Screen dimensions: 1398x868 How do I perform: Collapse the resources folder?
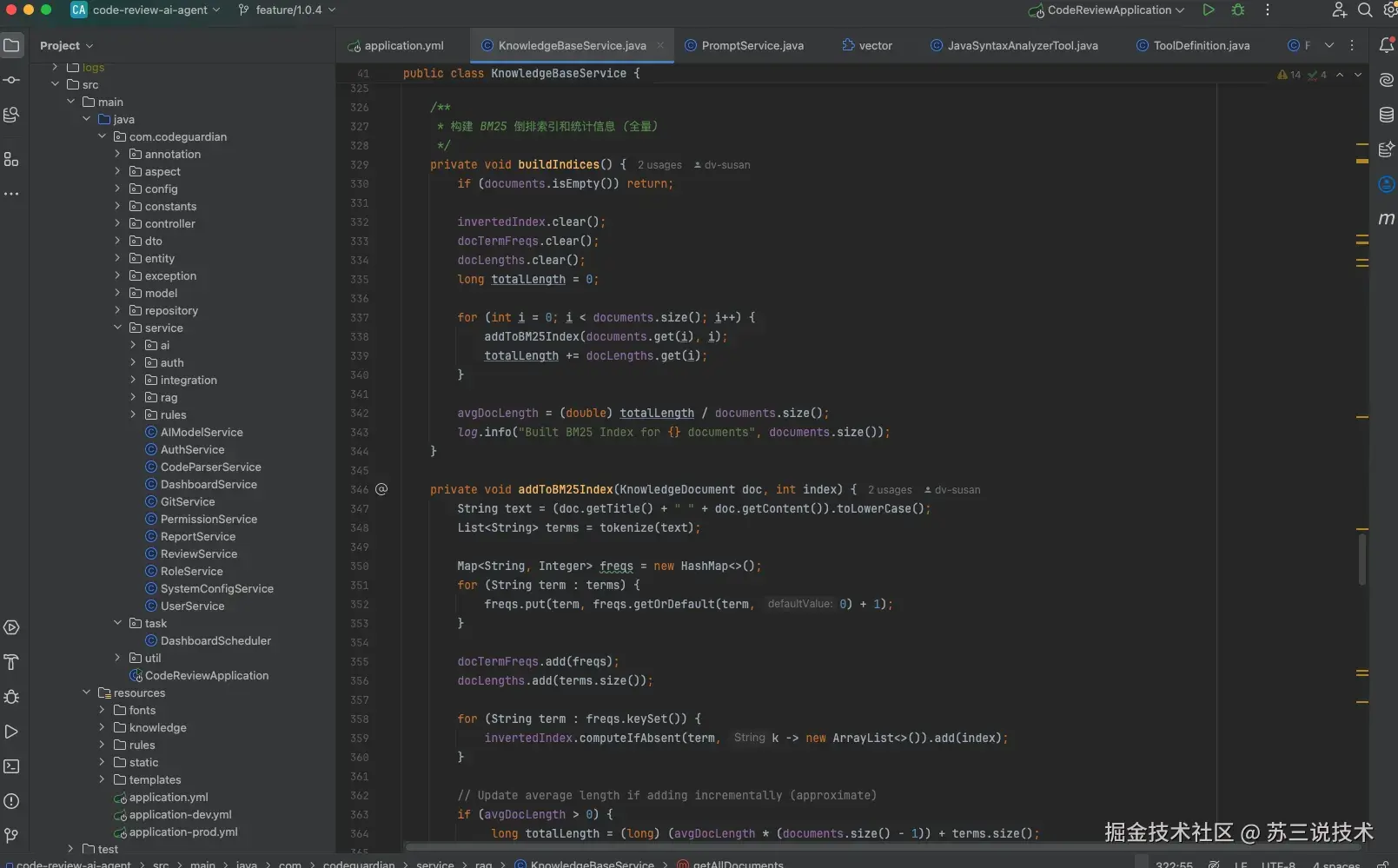(x=86, y=692)
